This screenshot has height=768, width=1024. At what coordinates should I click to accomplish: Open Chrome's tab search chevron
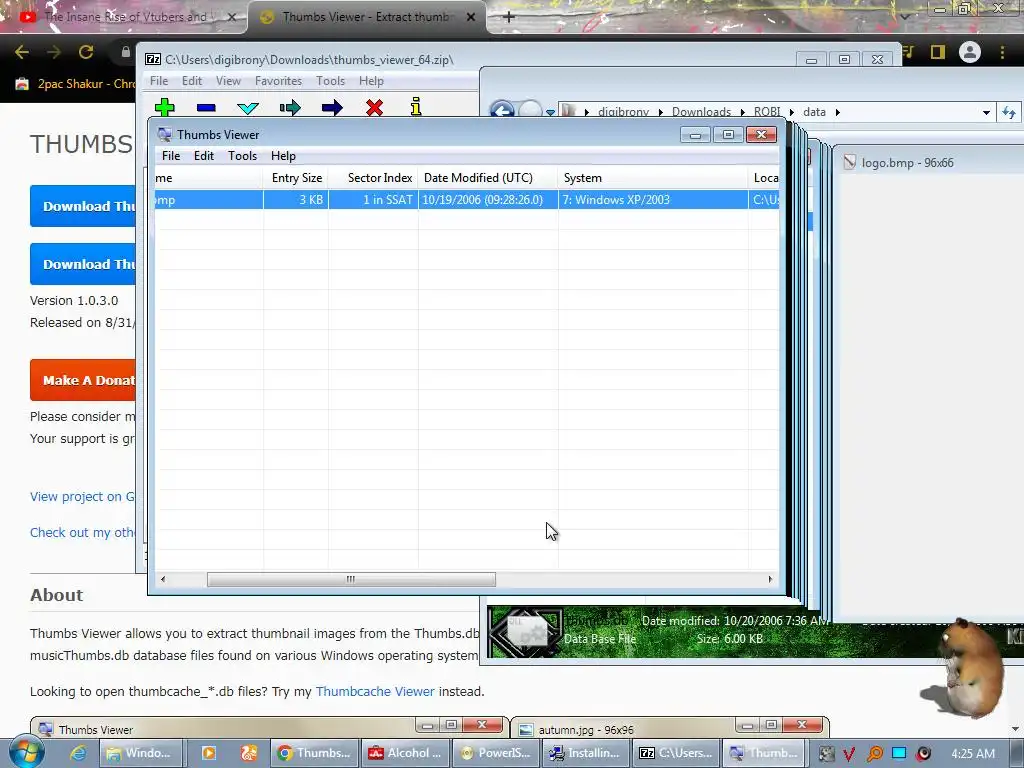904,16
